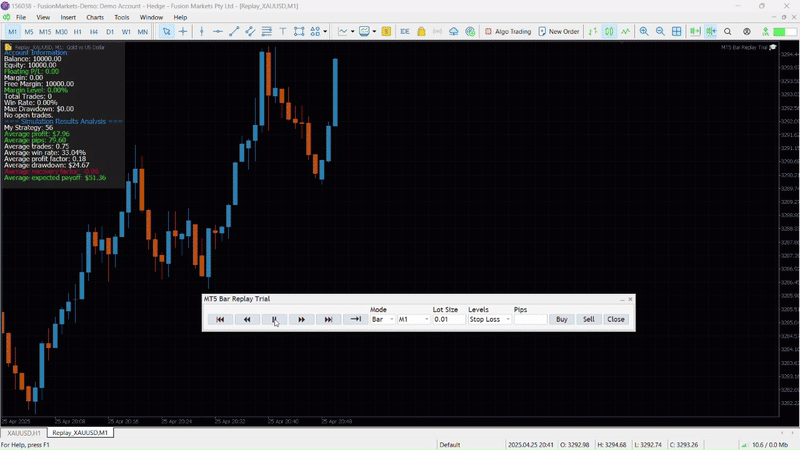The height and width of the screenshot is (450, 800).
Task: Open the Tools menu
Action: 121,17
